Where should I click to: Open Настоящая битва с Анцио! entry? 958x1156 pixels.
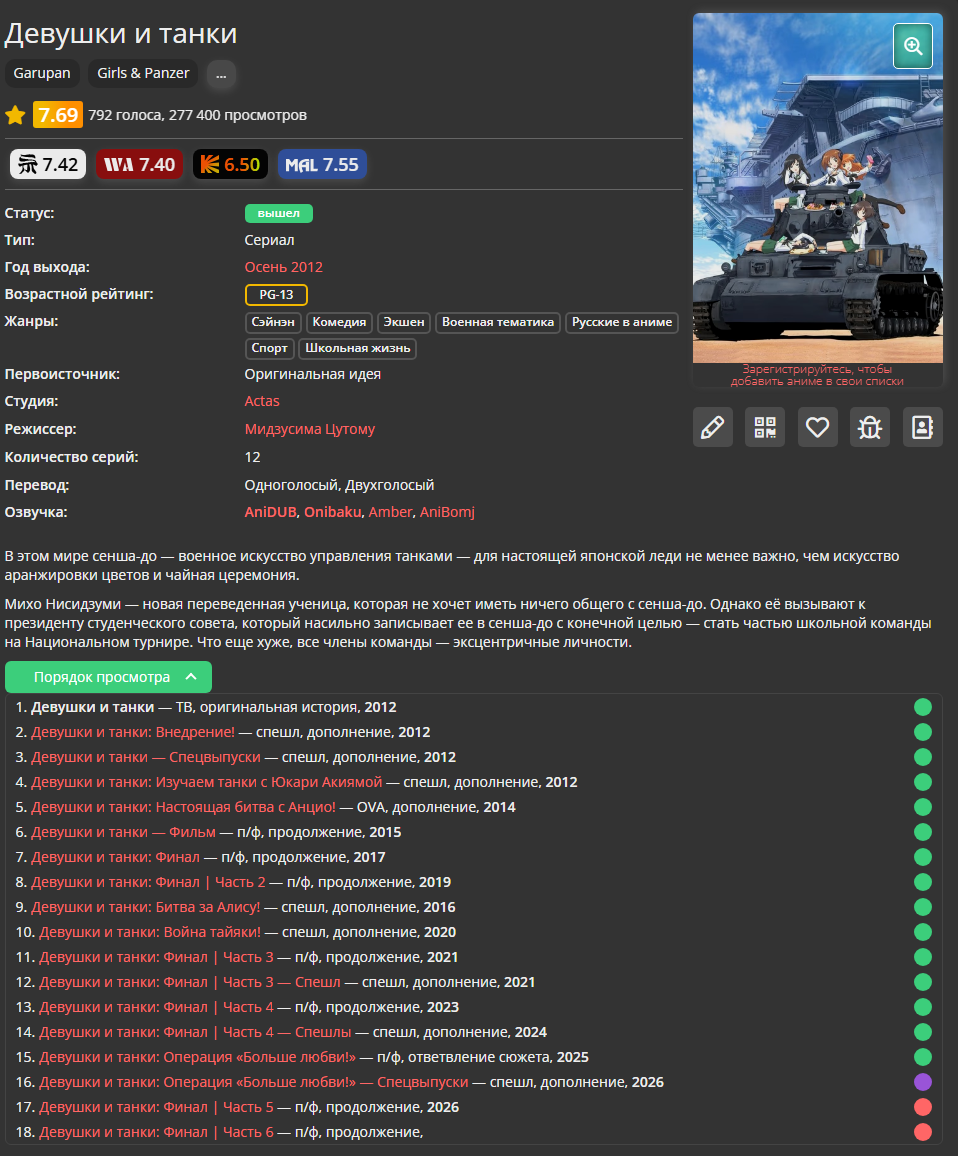[x=184, y=807]
